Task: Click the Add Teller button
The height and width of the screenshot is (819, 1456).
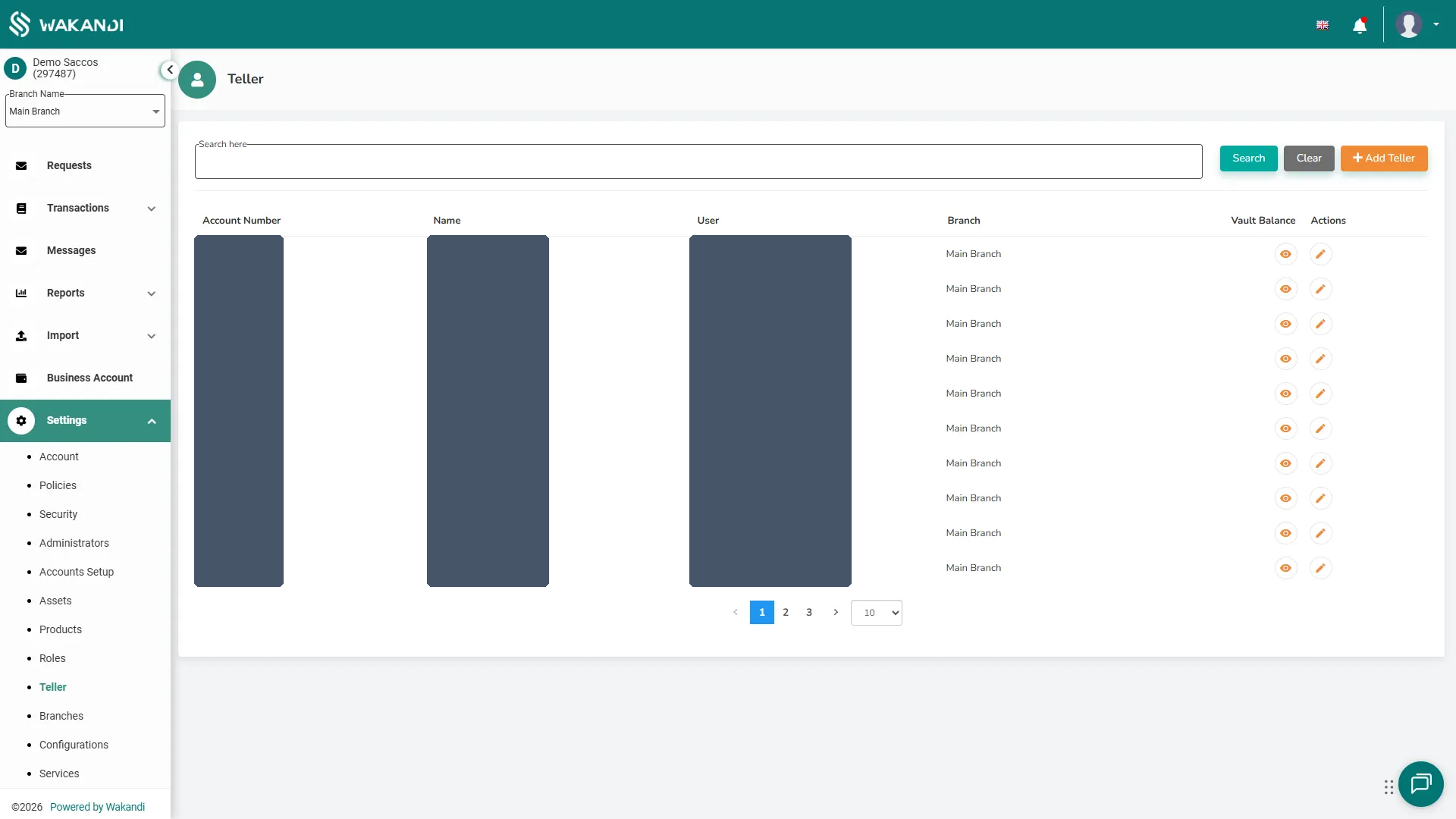Action: click(1384, 158)
